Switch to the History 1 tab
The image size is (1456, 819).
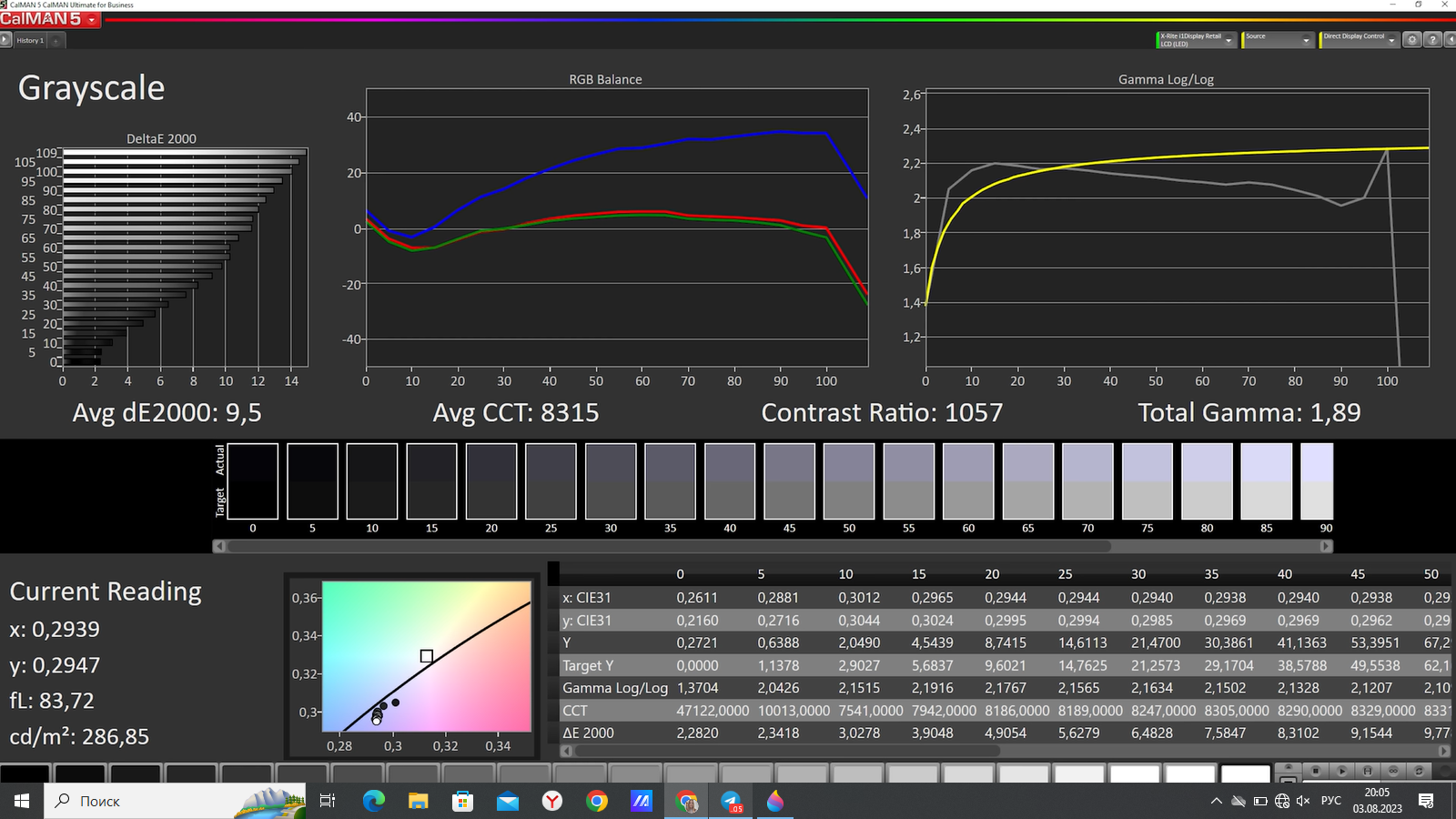[30, 40]
